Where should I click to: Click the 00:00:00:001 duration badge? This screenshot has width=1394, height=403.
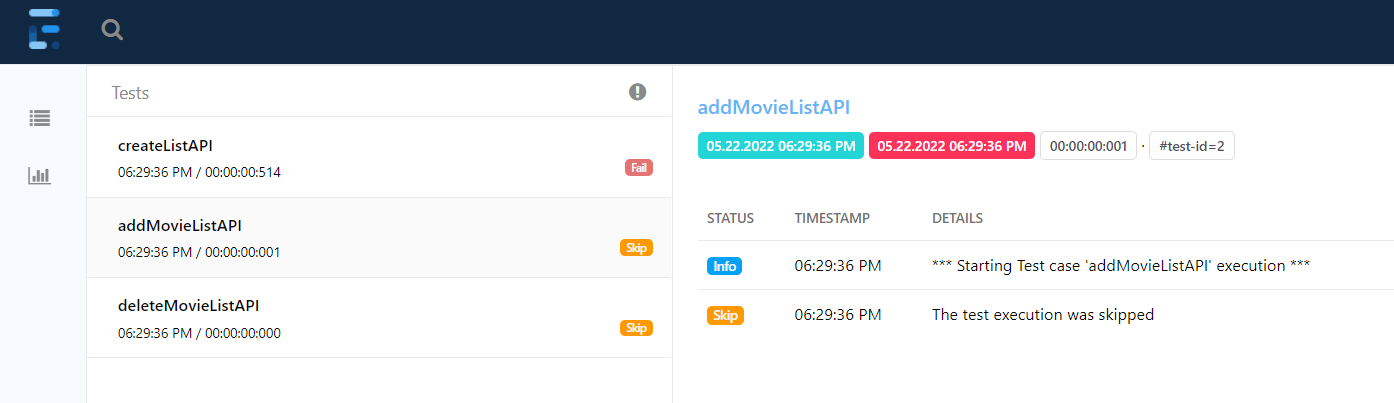(1088, 146)
